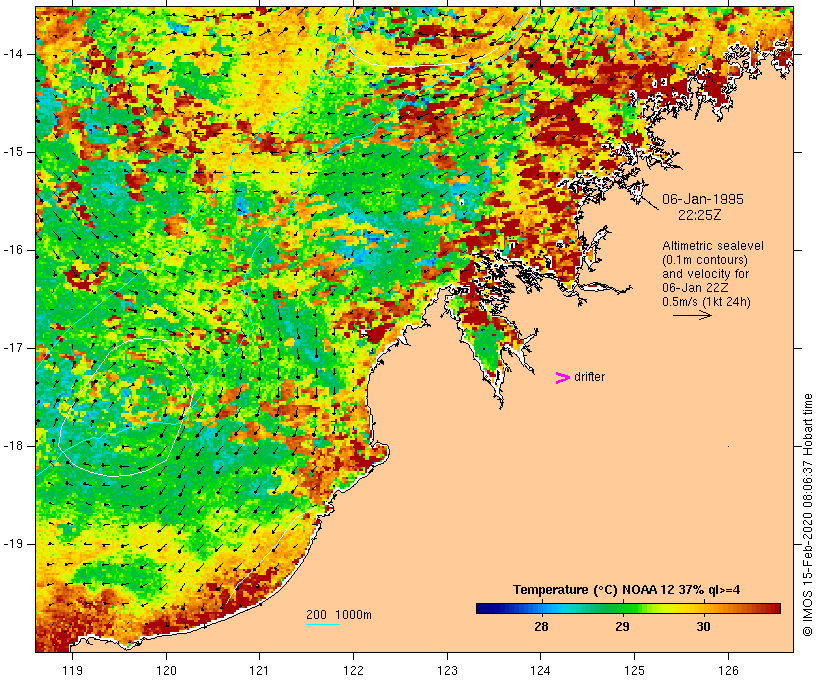Click the '200 1000m' depth contour legend

pyautogui.click(x=339, y=615)
